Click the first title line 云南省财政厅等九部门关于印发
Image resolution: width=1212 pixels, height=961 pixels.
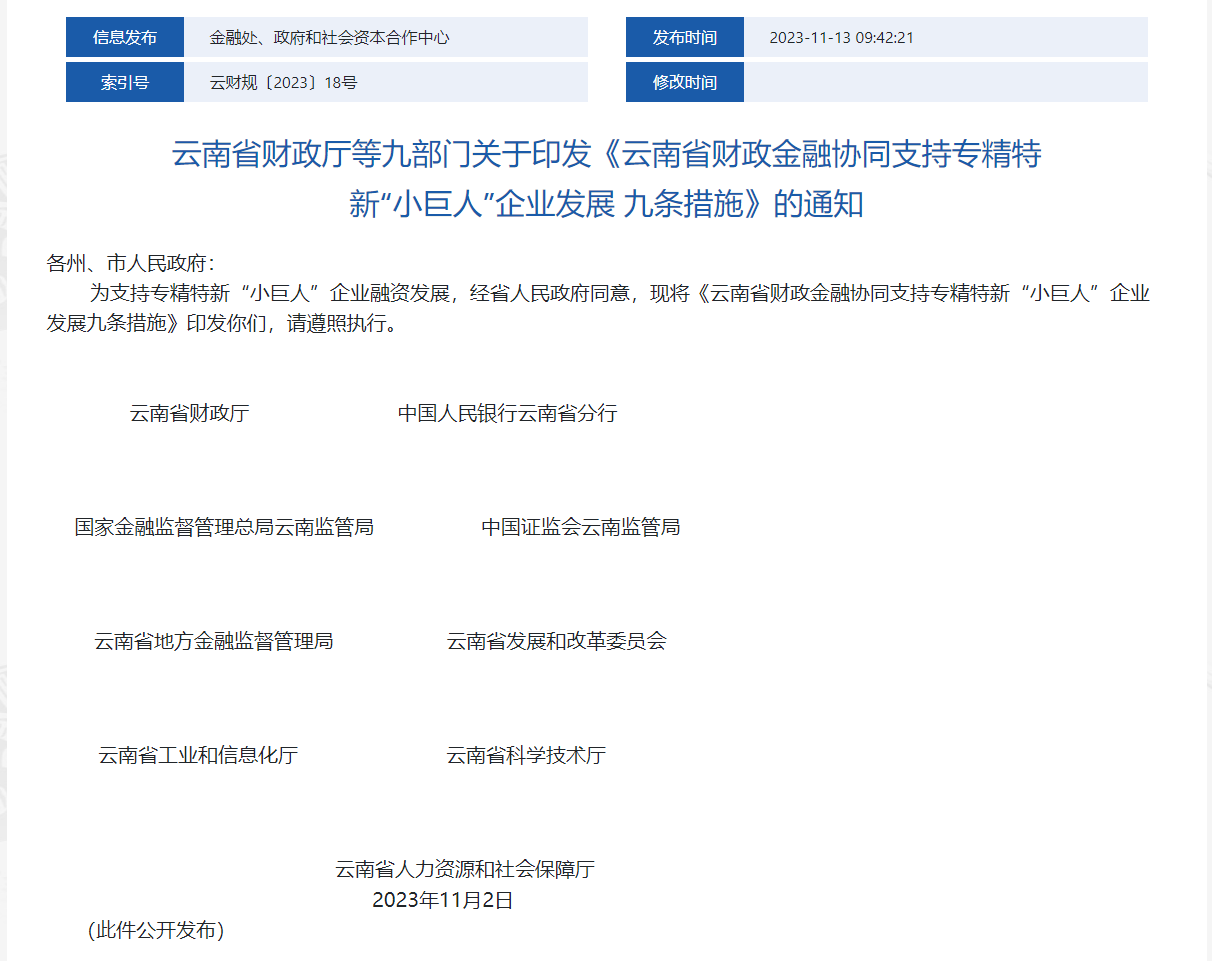607,154
